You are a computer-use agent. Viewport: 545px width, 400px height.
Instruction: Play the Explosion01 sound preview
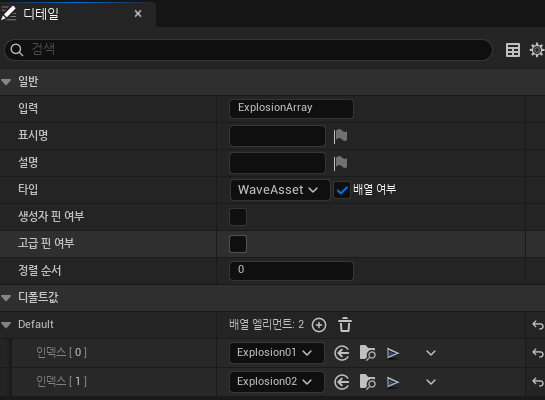(393, 353)
